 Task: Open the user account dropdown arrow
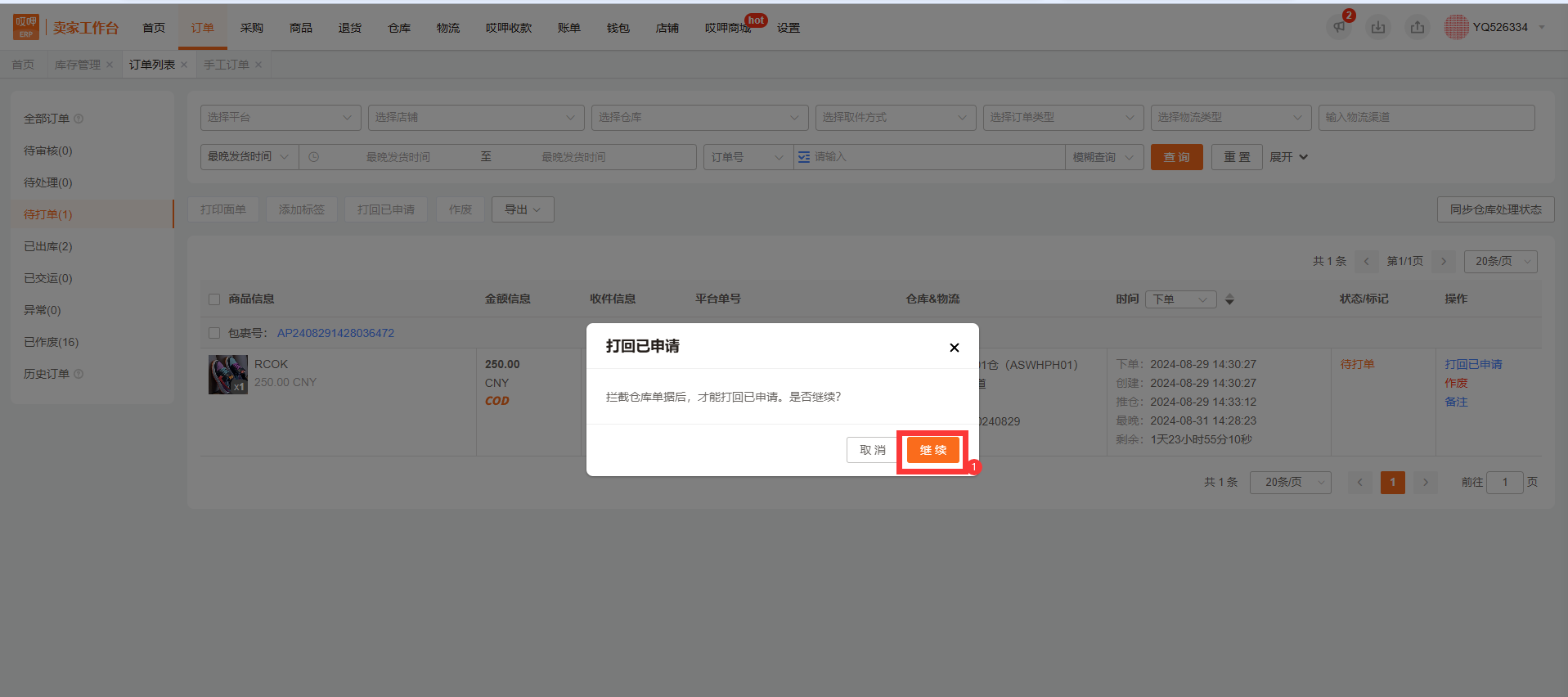tap(1542, 27)
